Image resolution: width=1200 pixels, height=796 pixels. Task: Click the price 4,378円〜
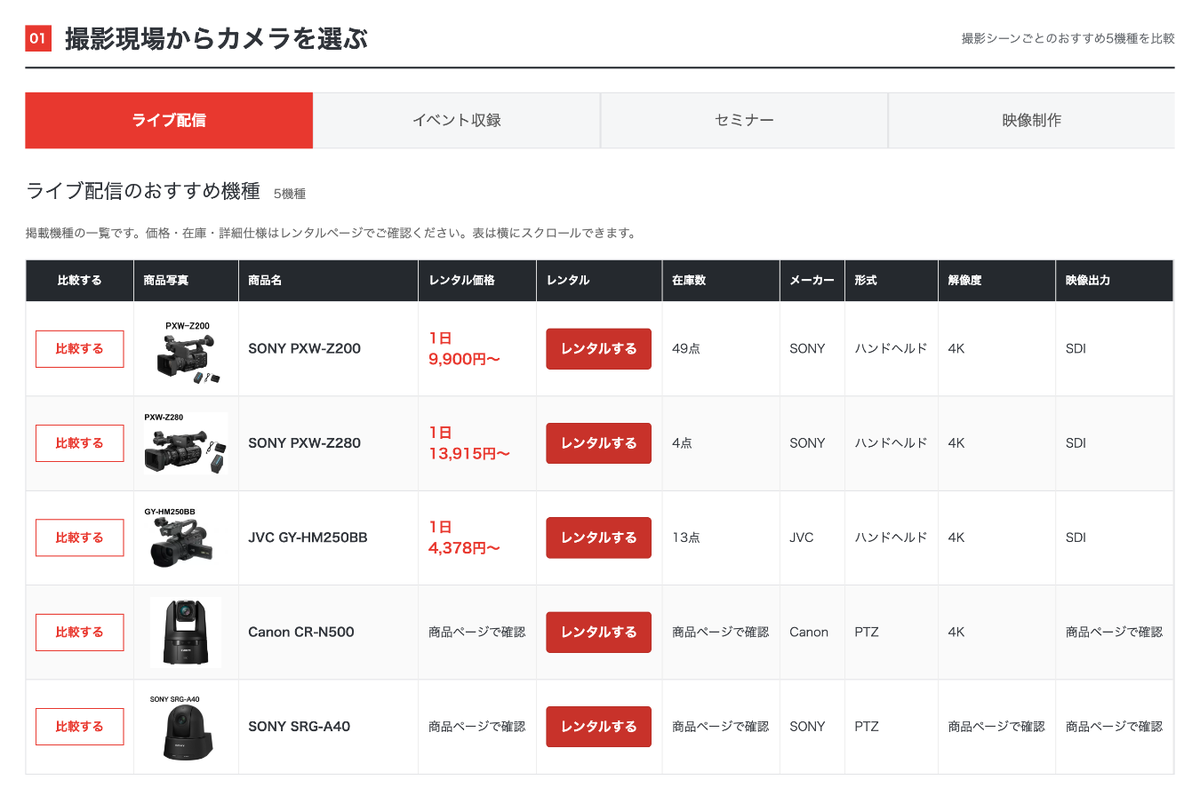pyautogui.click(x=464, y=548)
